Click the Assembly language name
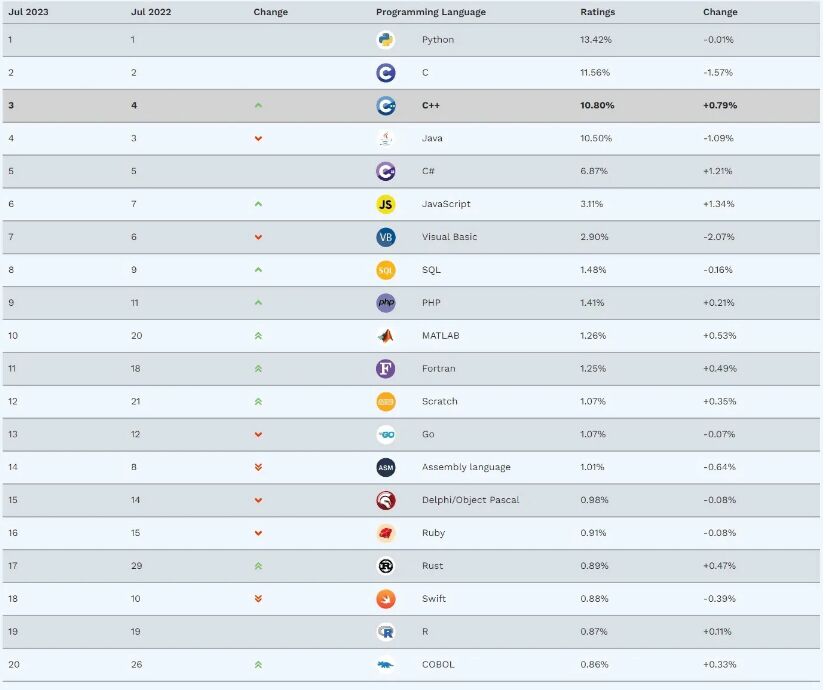Viewport: 827px width, 690px height. pyautogui.click(x=466, y=467)
